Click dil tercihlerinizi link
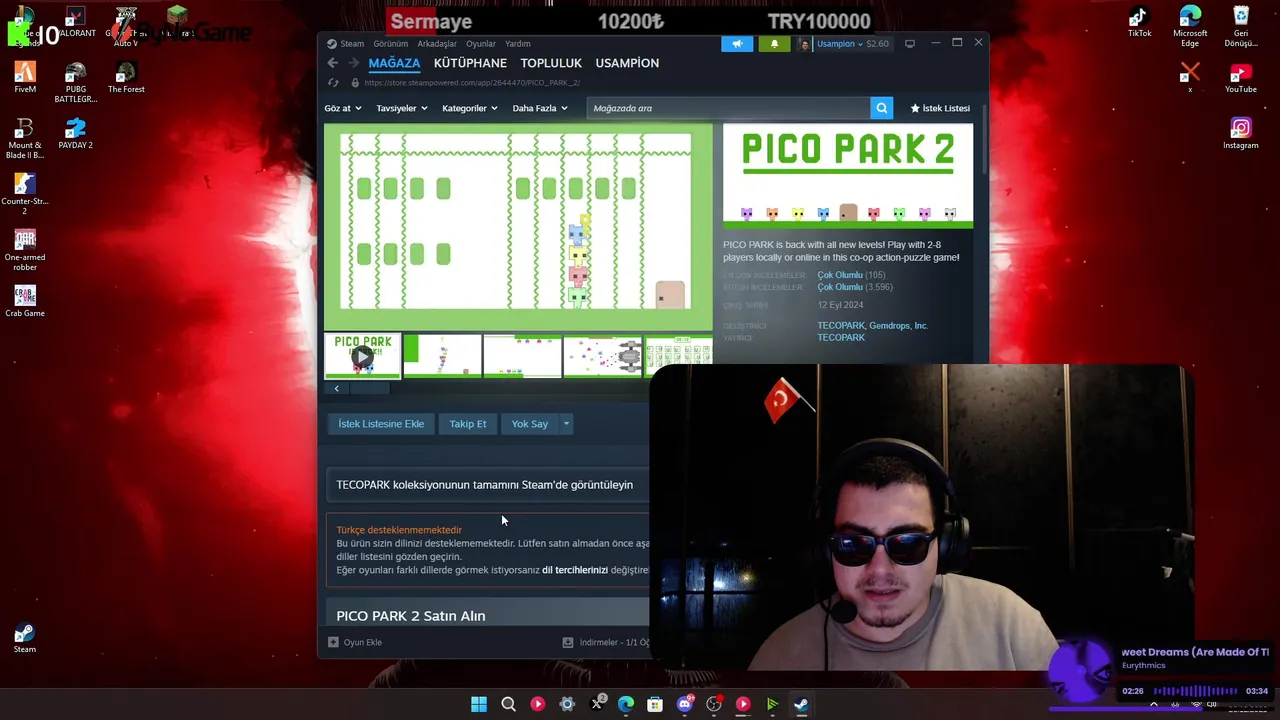 tap(575, 570)
